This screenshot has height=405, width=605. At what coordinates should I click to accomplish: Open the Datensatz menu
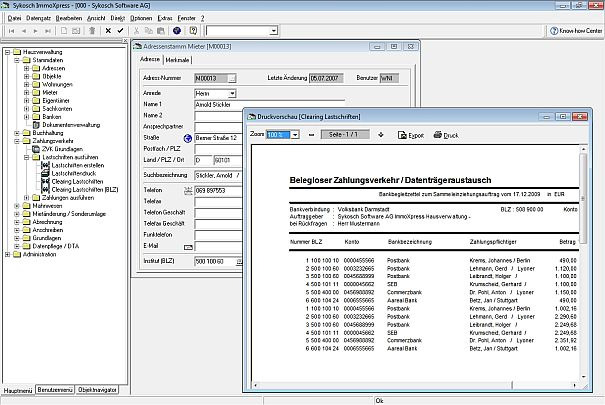point(39,18)
